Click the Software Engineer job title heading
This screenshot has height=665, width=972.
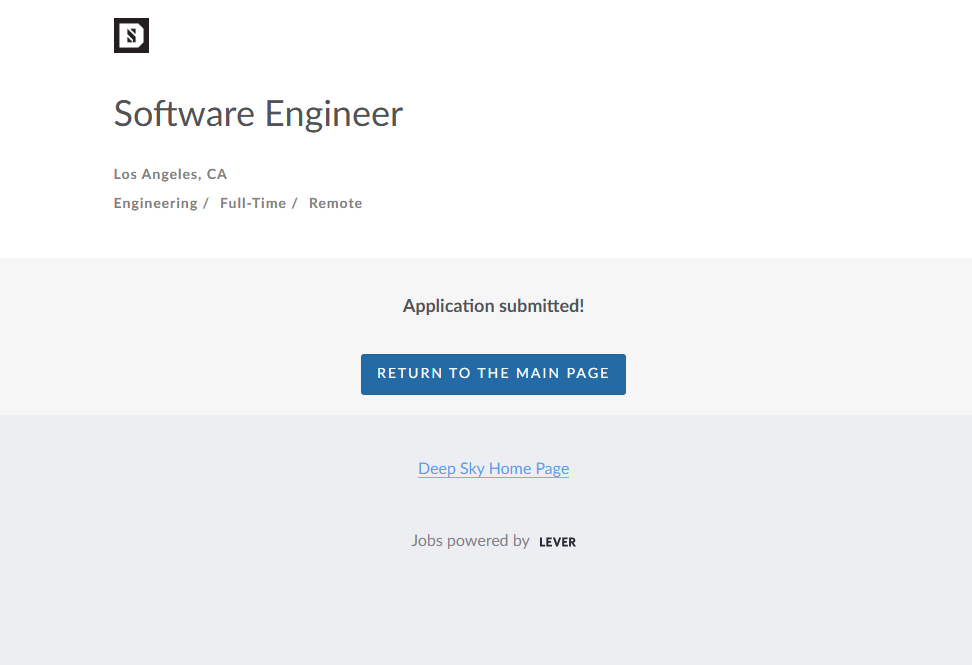point(258,114)
